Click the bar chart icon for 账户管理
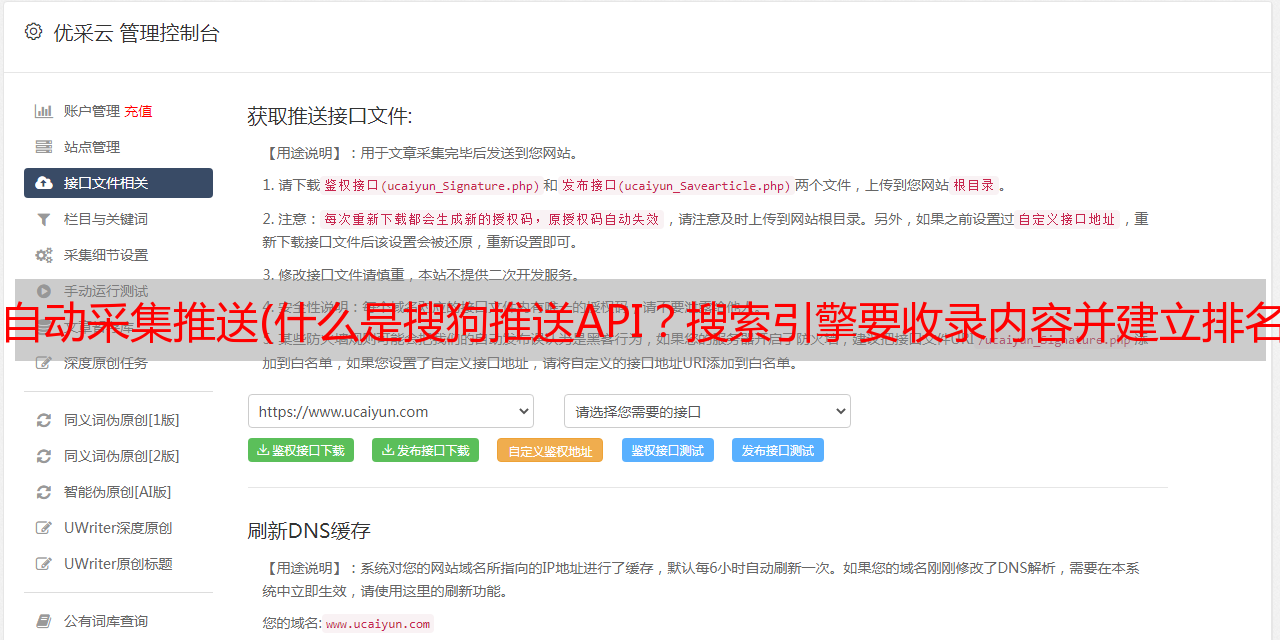Screen dimensions: 1280x640 tap(44, 111)
